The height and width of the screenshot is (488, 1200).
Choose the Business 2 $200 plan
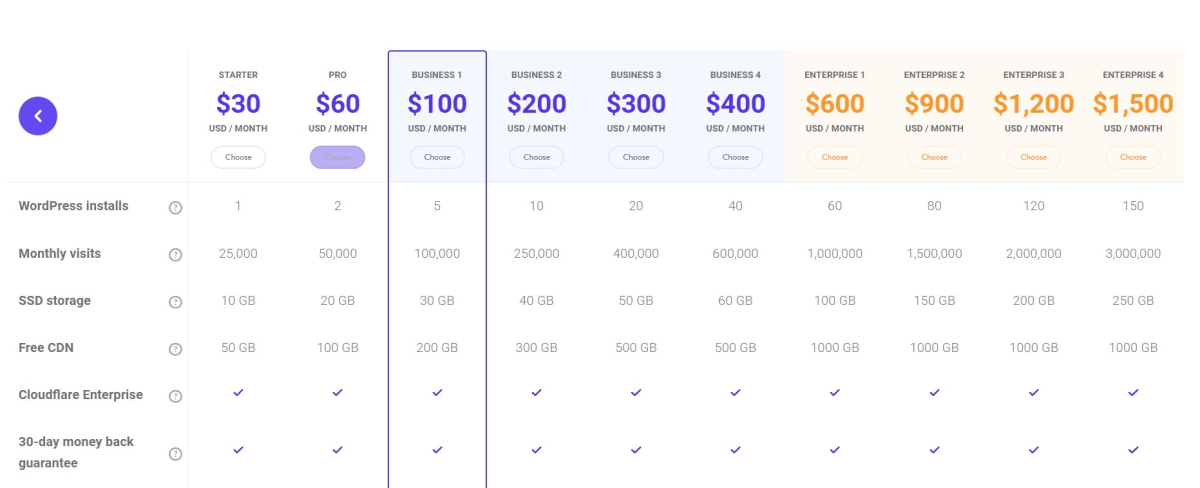(x=536, y=157)
